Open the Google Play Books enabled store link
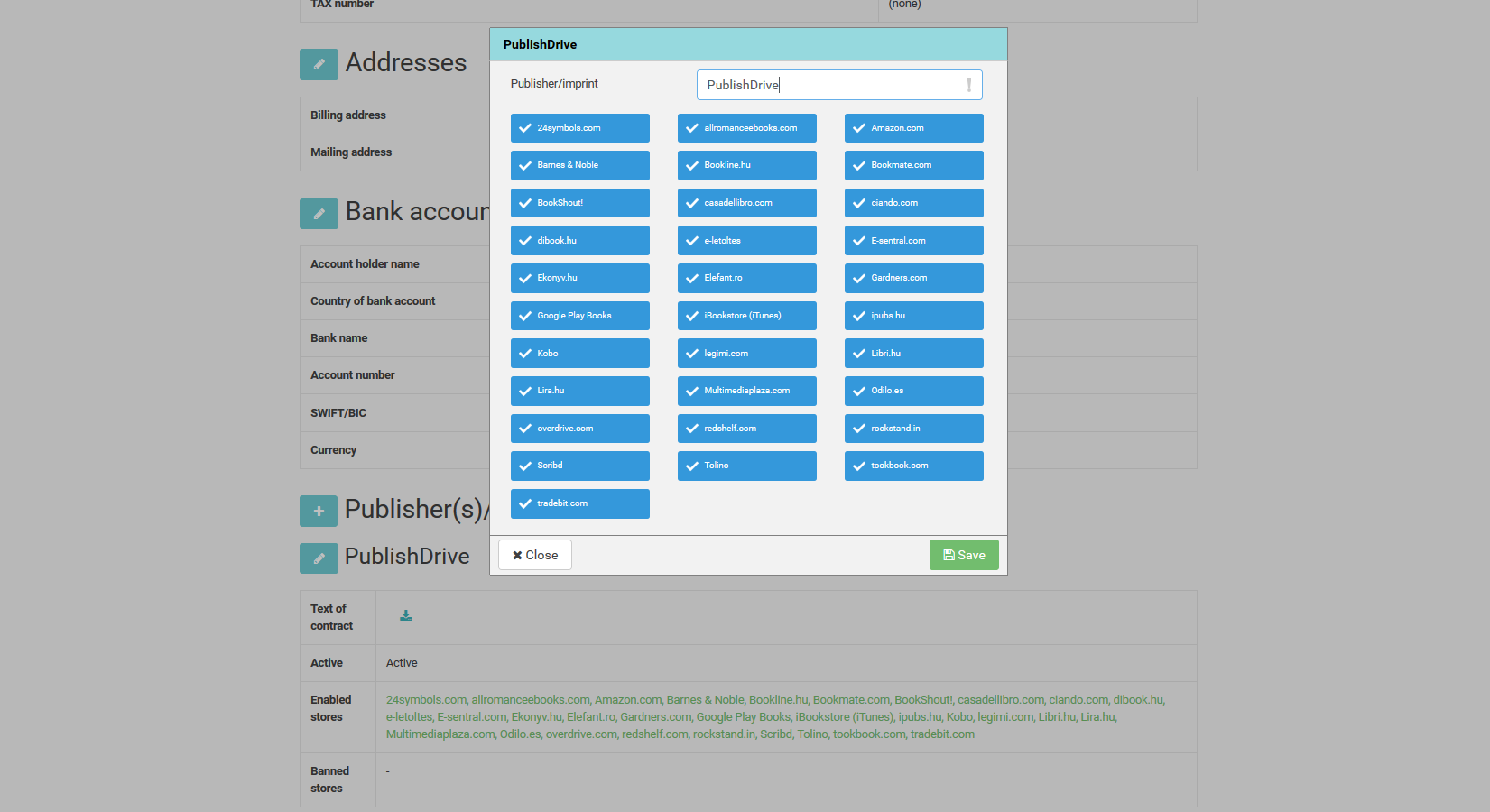Viewport: 1490px width, 812px height. click(744, 717)
